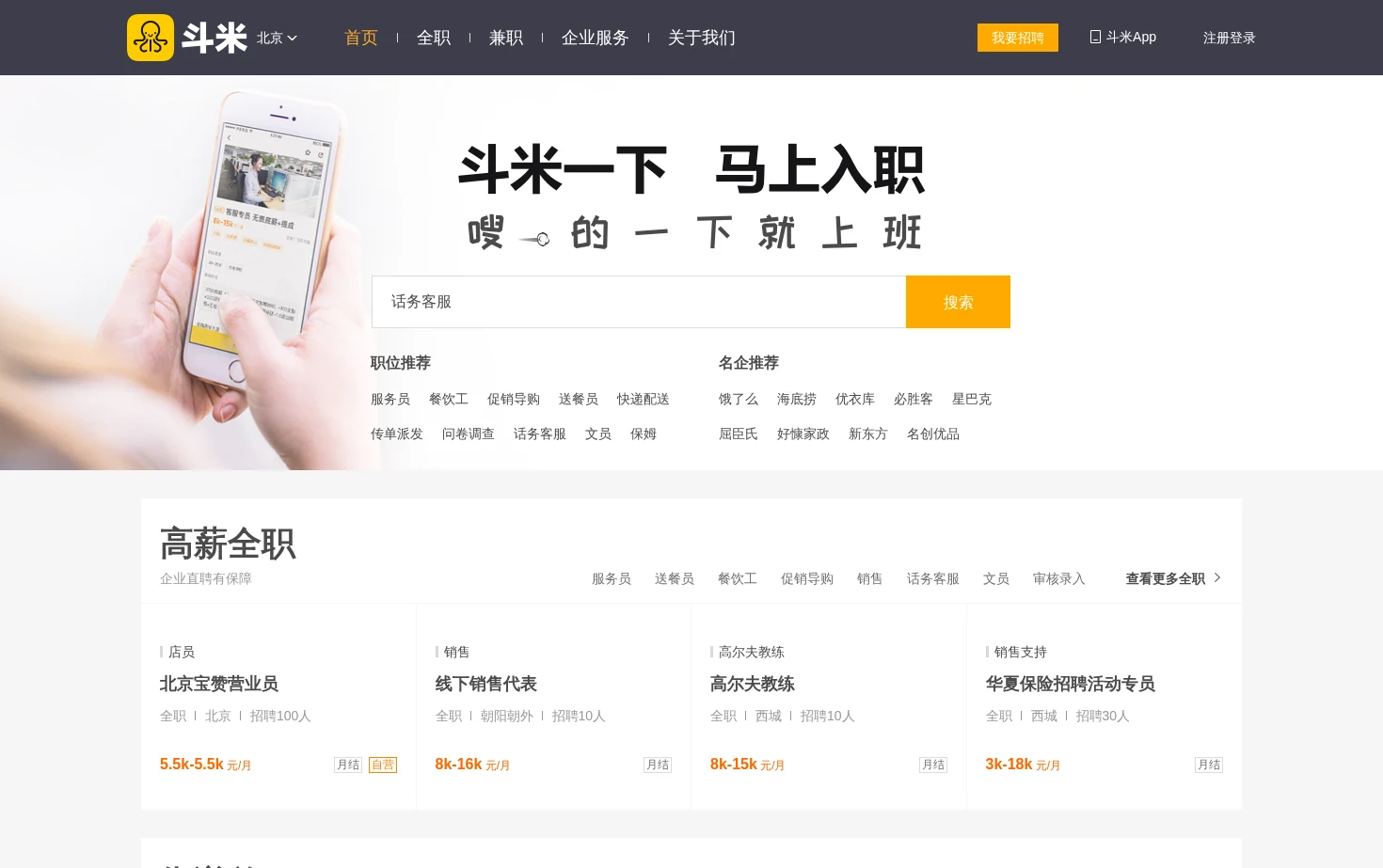Click the arrow next to 查看更多全职

click(x=1217, y=577)
